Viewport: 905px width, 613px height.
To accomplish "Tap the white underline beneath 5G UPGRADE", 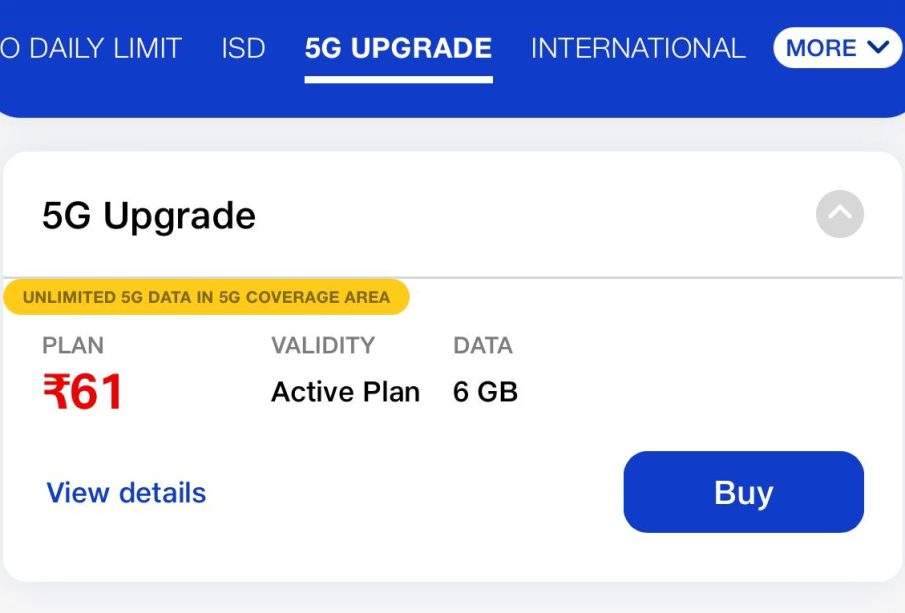I will (x=398, y=80).
